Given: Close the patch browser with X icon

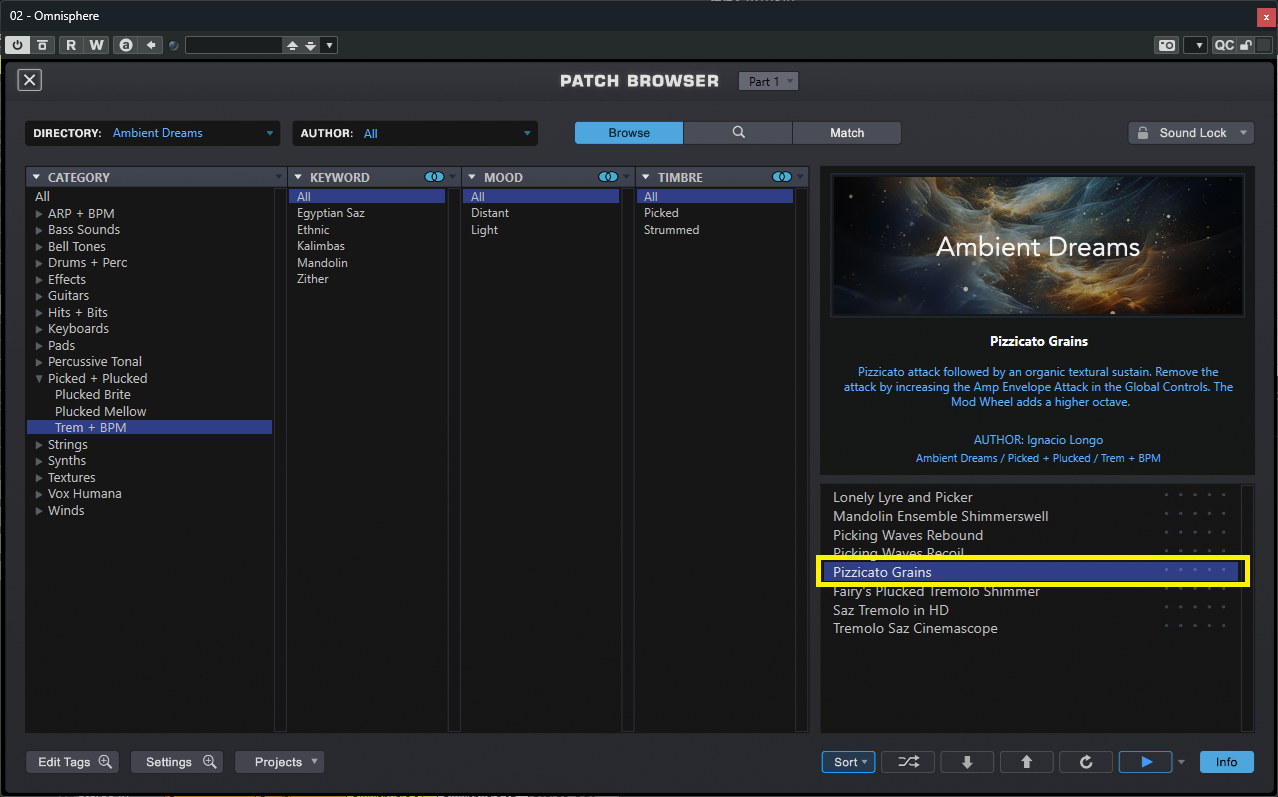Looking at the screenshot, I should click(x=30, y=81).
